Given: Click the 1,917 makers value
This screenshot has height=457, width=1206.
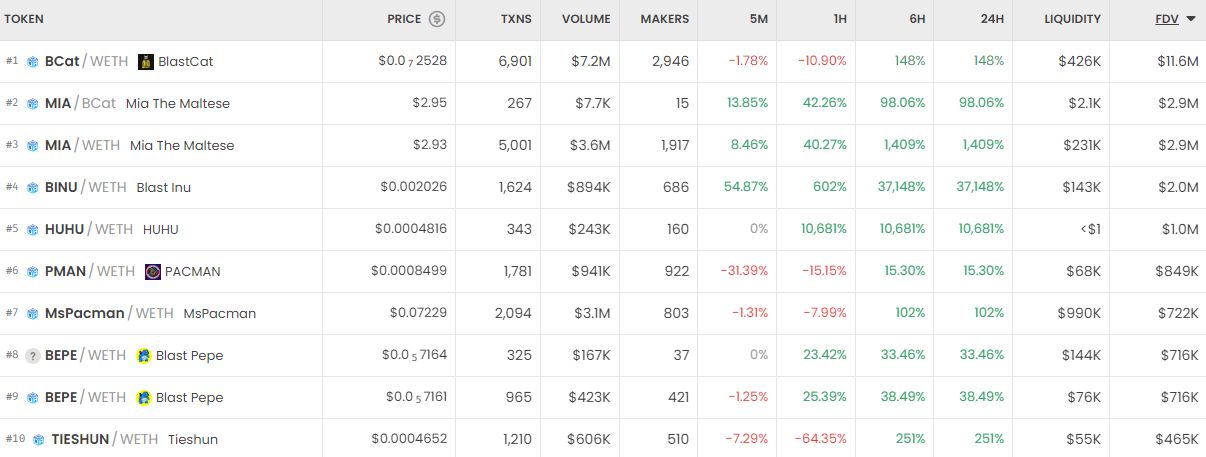Looking at the screenshot, I should pos(675,145).
